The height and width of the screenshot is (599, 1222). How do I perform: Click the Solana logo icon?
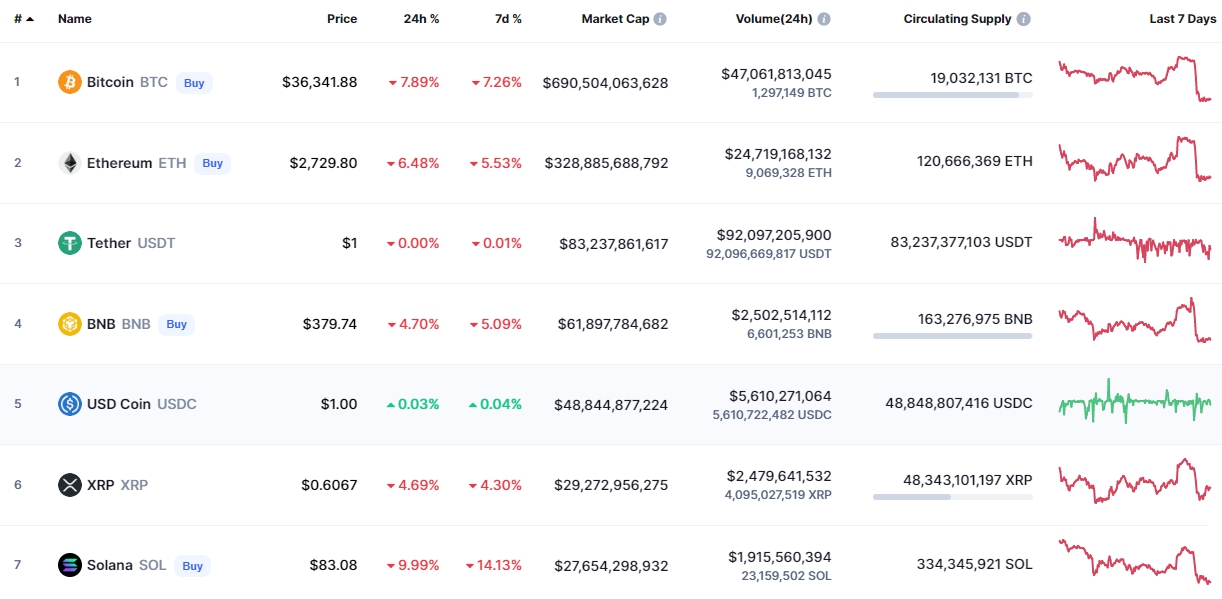point(70,565)
